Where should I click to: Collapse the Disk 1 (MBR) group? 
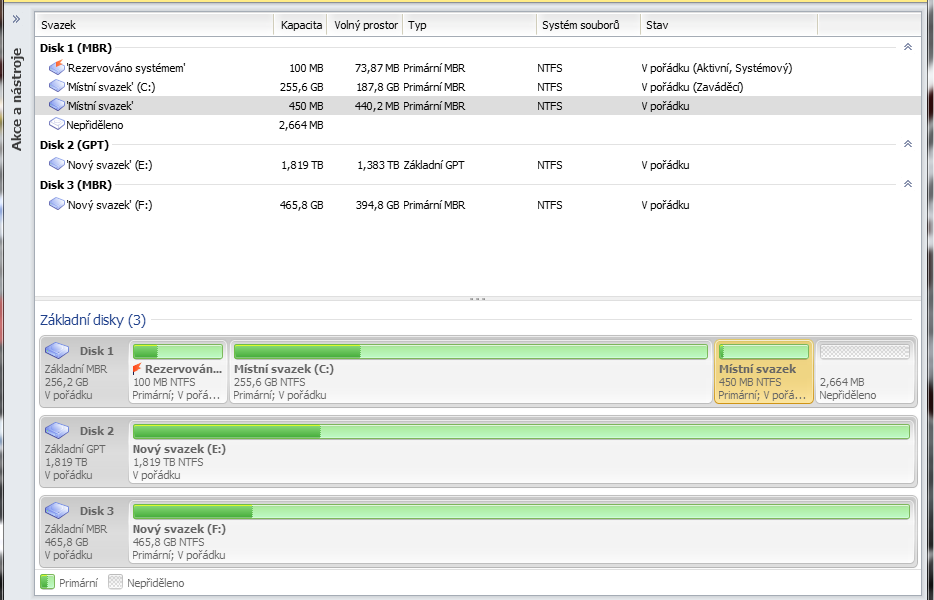tap(907, 47)
